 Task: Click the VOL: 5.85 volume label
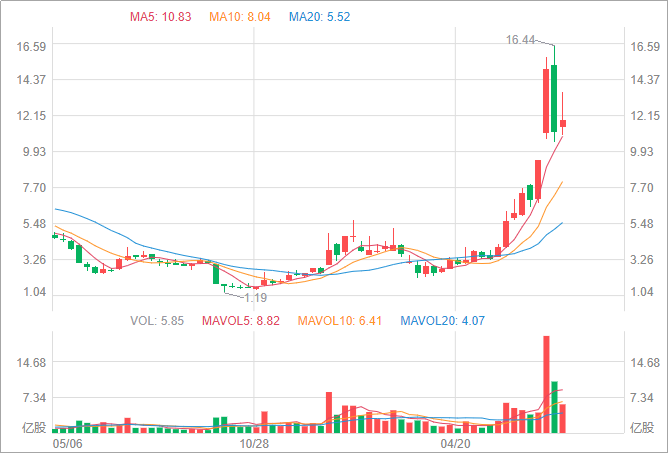[157, 321]
